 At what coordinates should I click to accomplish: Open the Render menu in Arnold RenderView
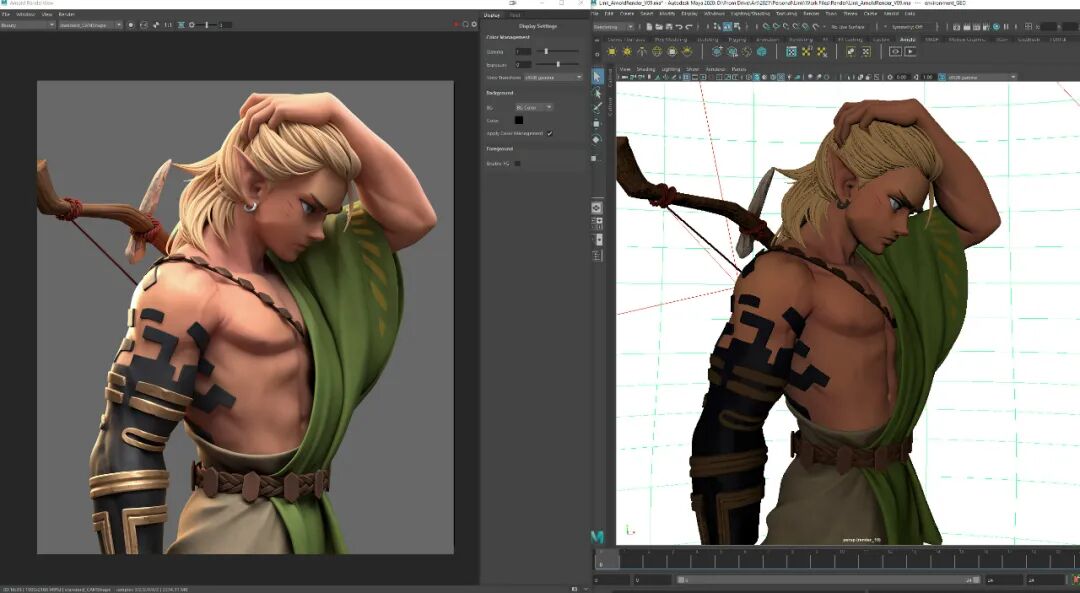click(66, 14)
